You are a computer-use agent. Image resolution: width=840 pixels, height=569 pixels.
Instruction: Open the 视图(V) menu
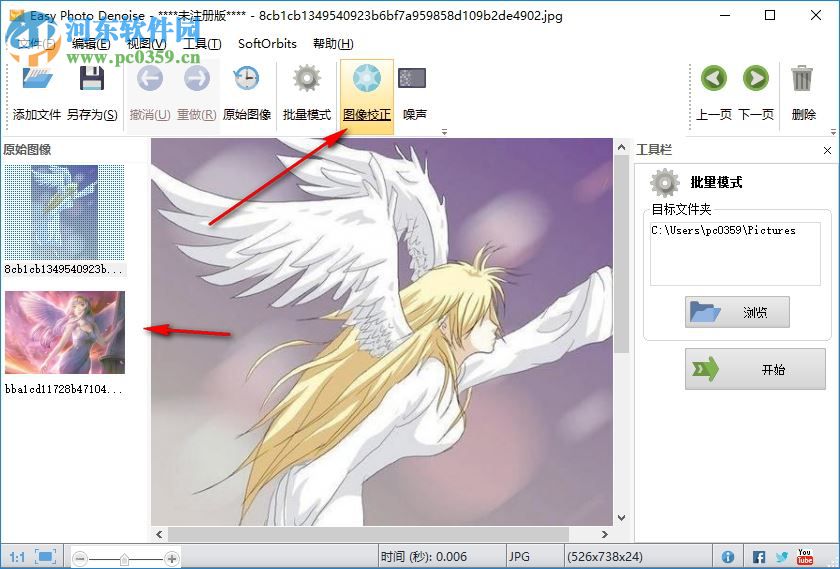(x=147, y=44)
